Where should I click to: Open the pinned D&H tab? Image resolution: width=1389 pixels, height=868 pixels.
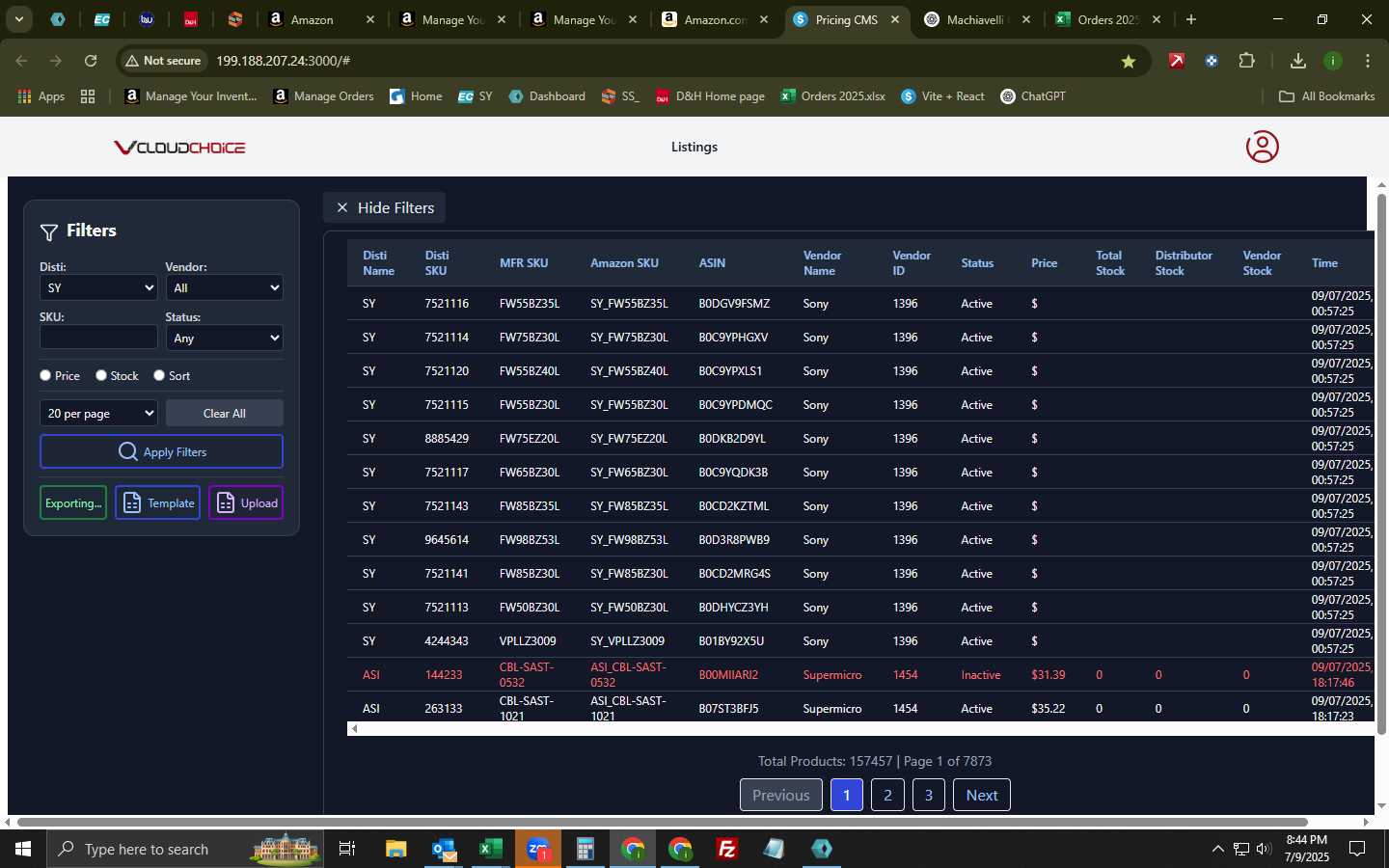pos(190,19)
